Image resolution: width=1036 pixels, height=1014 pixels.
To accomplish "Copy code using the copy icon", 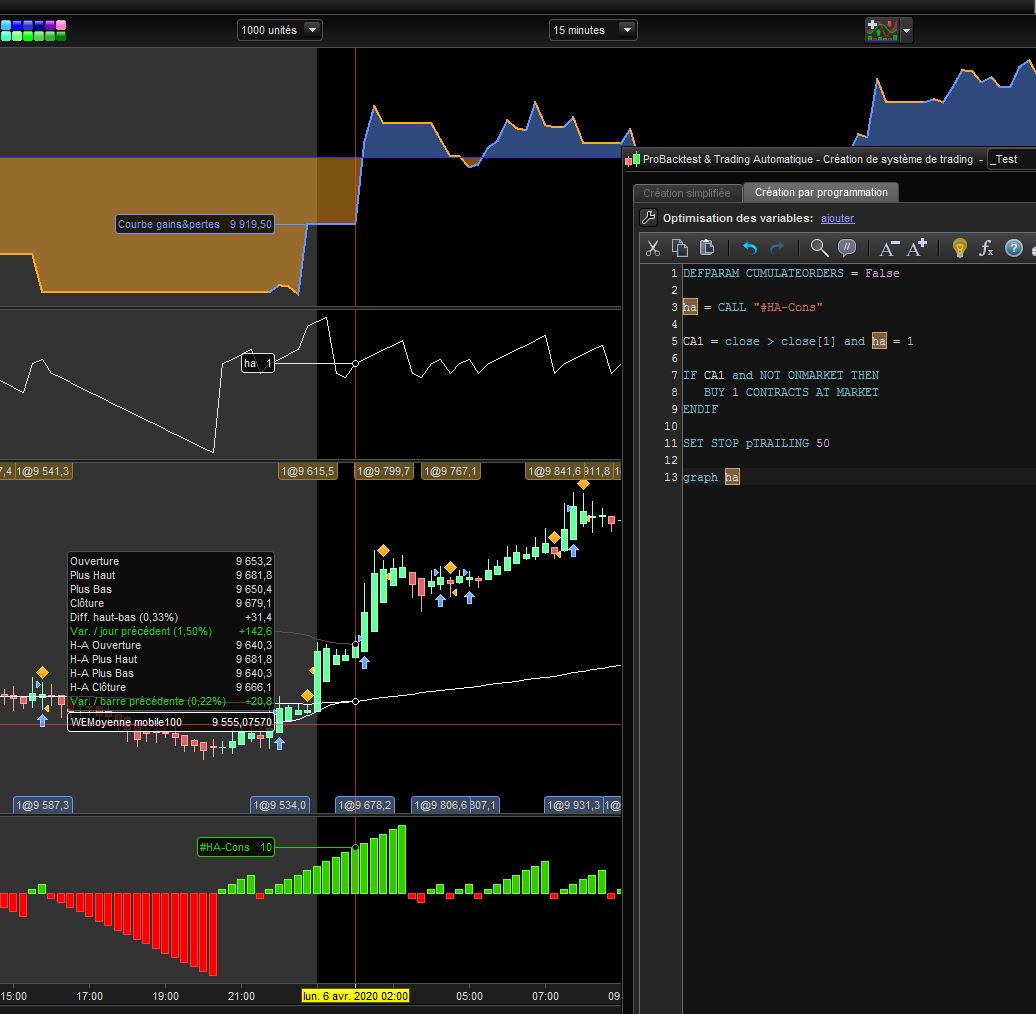I will pyautogui.click(x=679, y=248).
